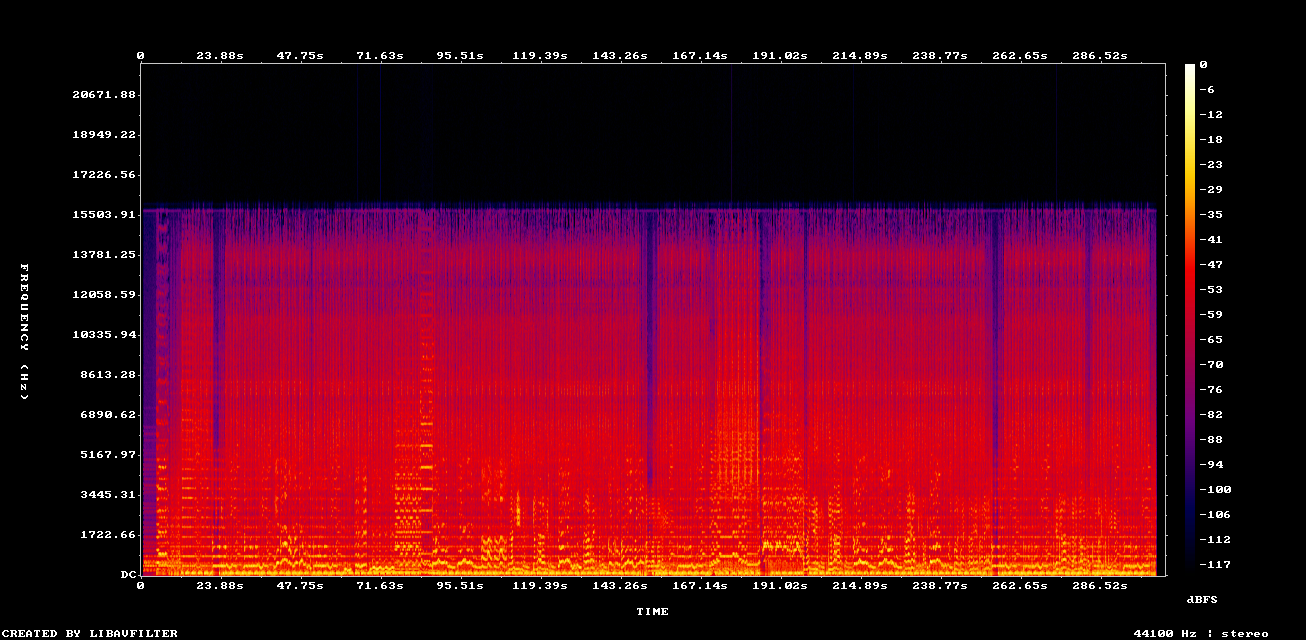This screenshot has height=640, width=1306.
Task: Click 191.02s on the bottom time axis
Action: coord(779,586)
